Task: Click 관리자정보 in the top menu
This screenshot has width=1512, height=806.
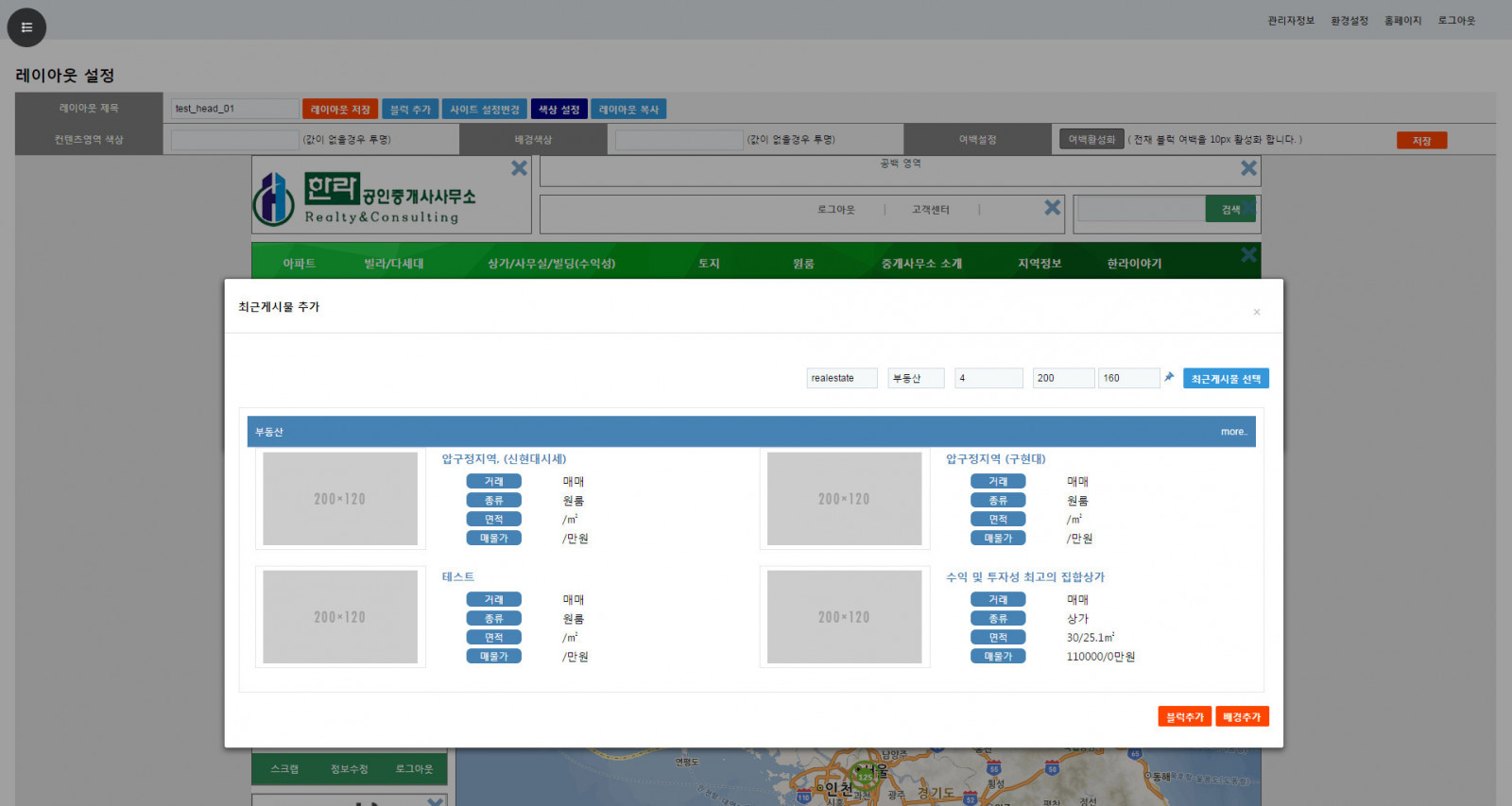Action: [x=1290, y=21]
